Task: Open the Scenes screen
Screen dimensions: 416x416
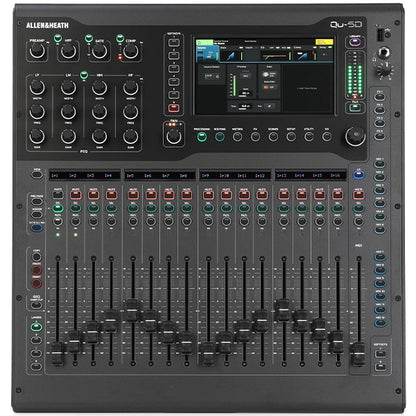Action: (x=273, y=137)
